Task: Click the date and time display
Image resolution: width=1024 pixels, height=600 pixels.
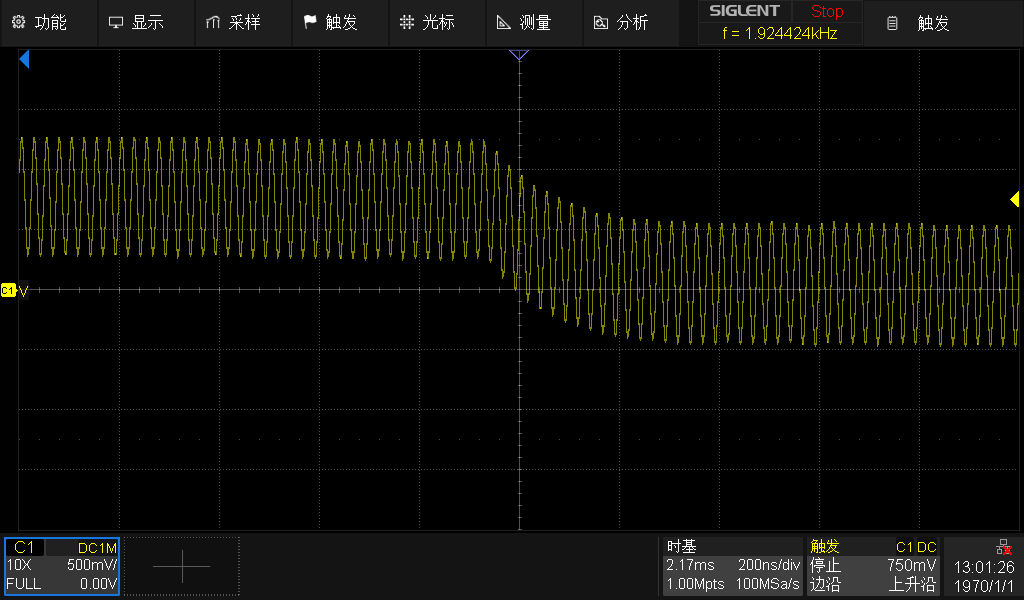Action: [984, 576]
